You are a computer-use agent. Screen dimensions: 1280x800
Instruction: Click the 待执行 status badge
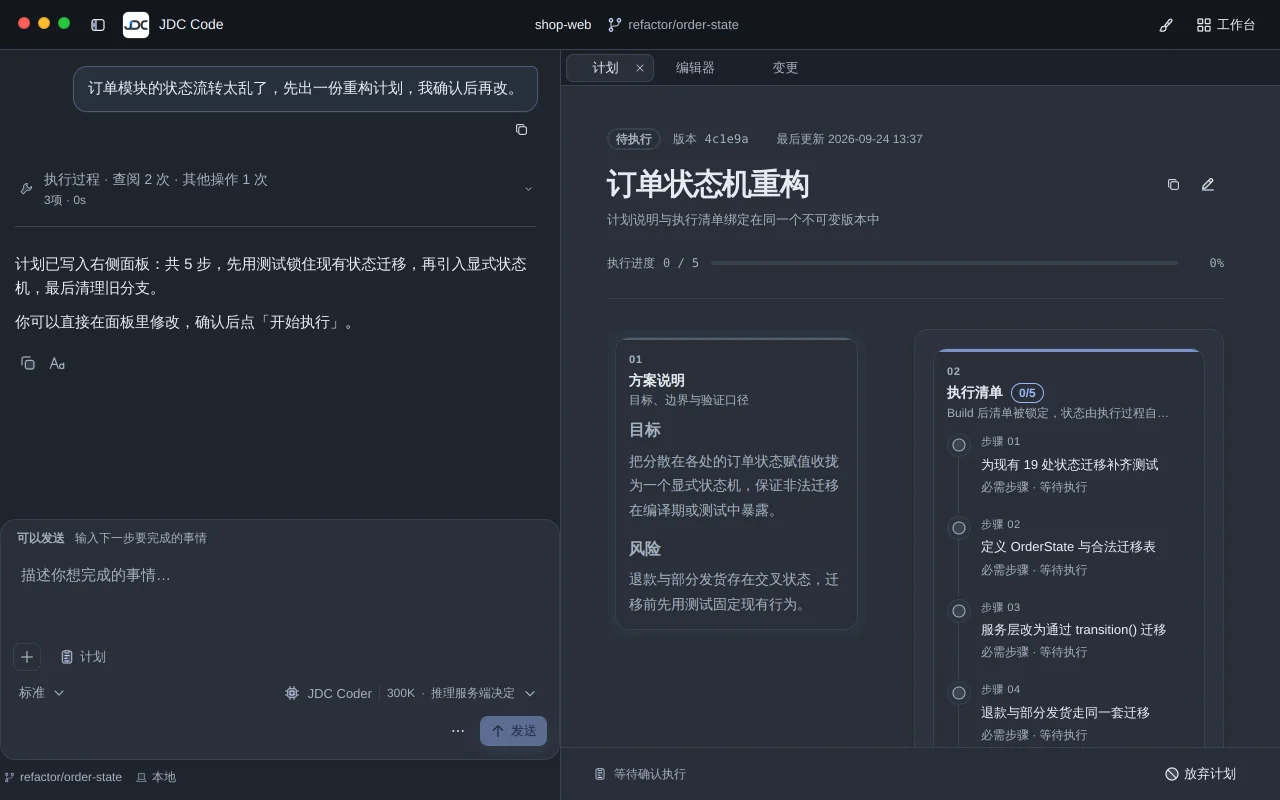click(x=634, y=139)
